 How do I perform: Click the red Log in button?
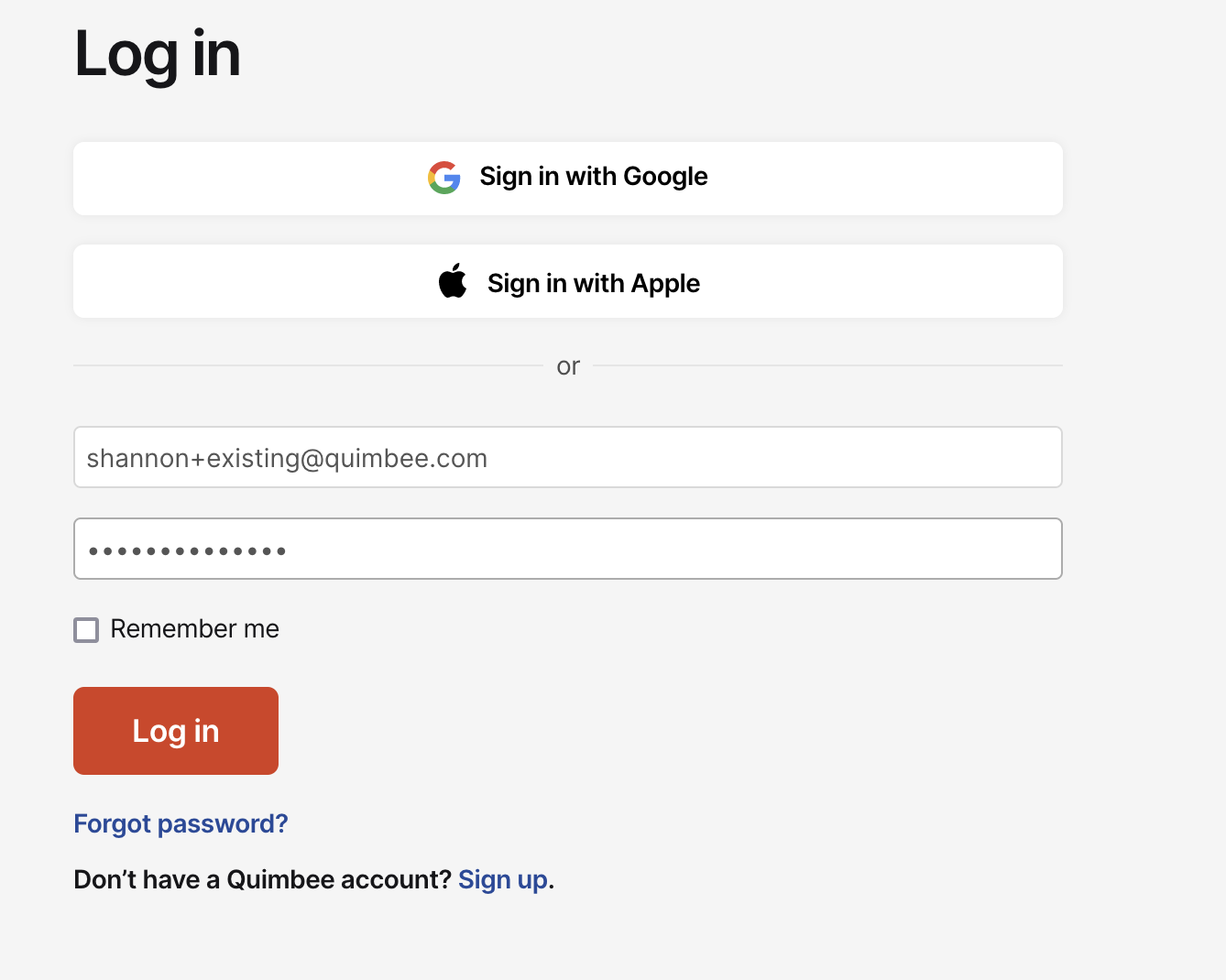[x=176, y=731]
